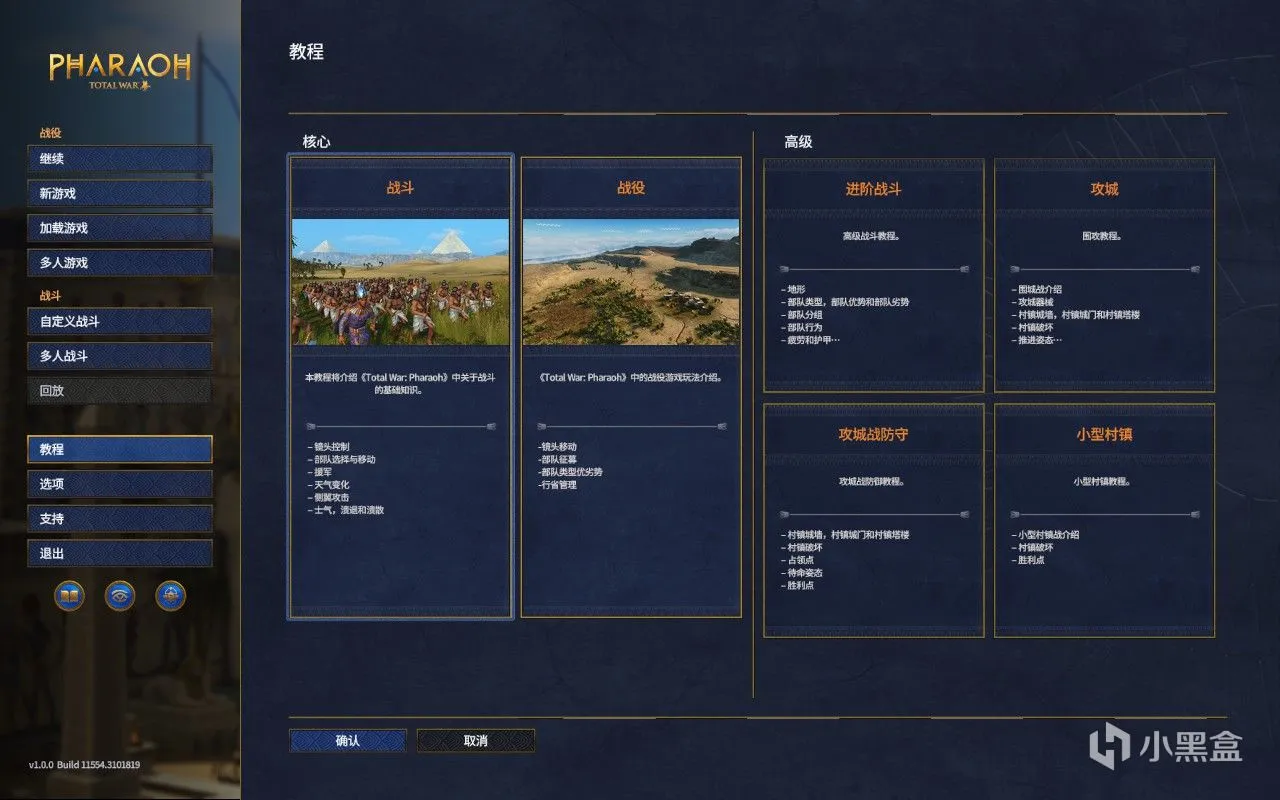Click the 高级 section heading
Viewport: 1280px width, 800px height.
(798, 142)
